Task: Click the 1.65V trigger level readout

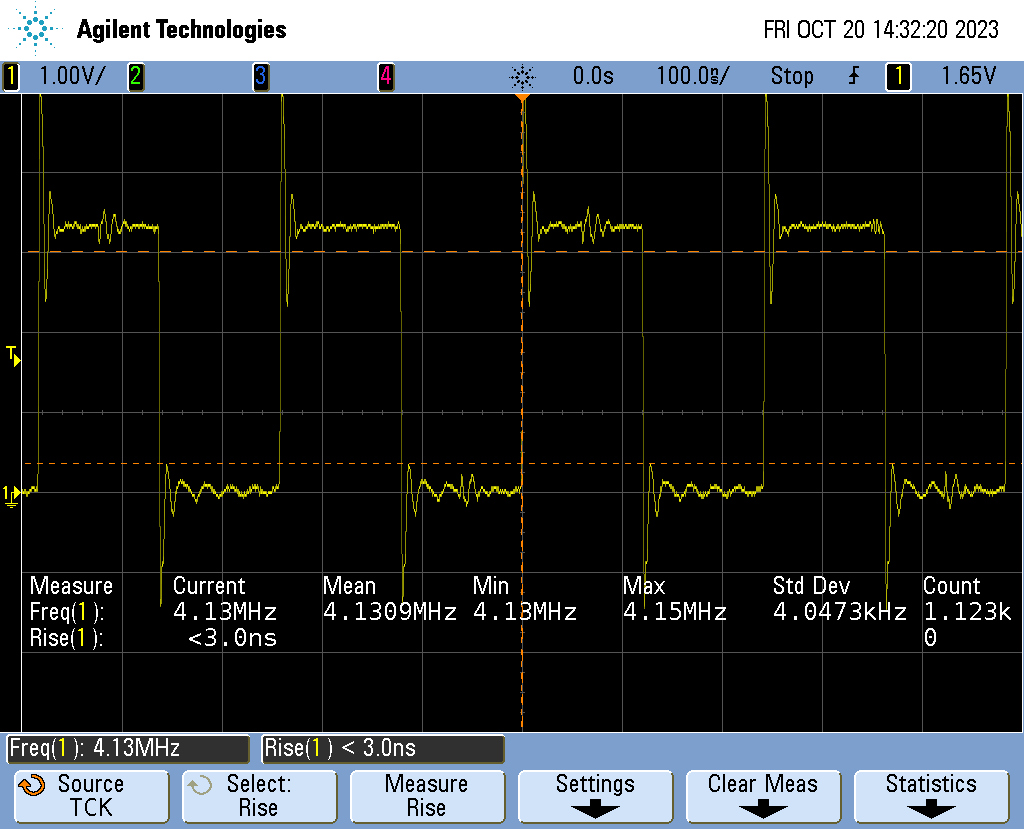Action: [x=968, y=76]
